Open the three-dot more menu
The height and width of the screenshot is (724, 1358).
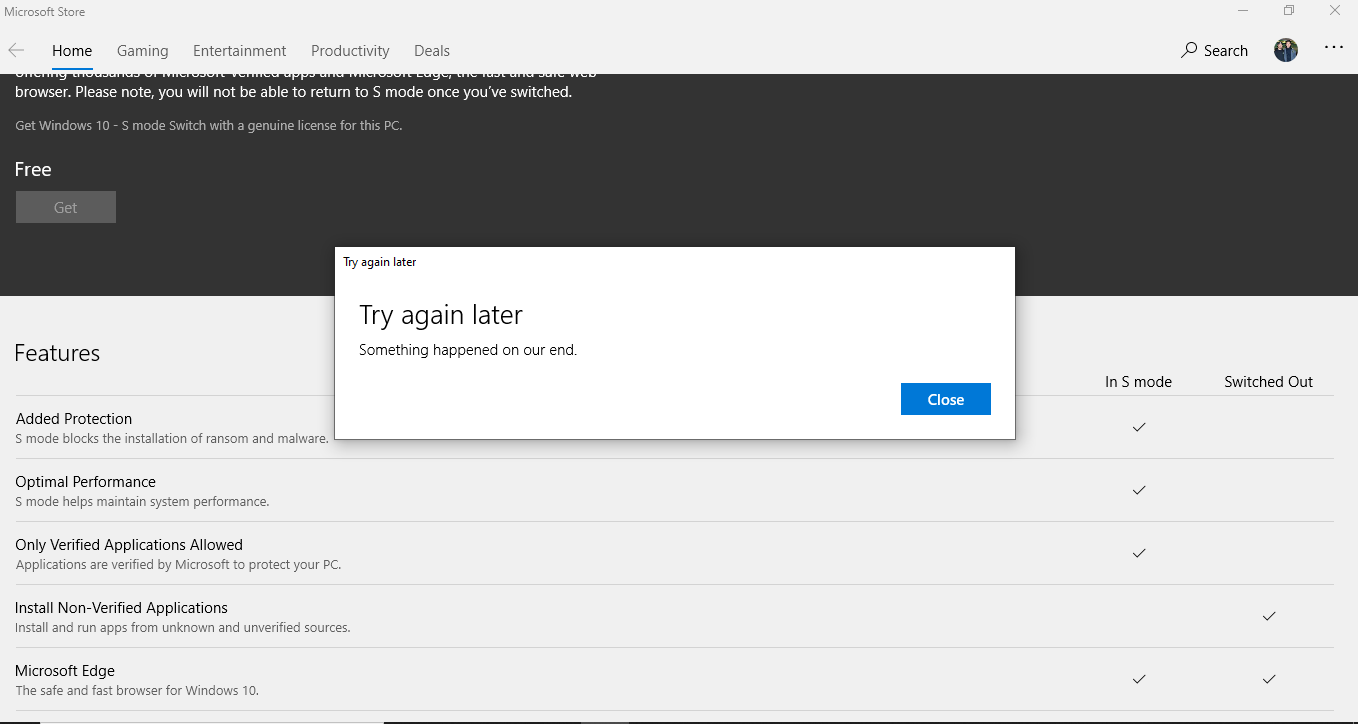tap(1333, 47)
